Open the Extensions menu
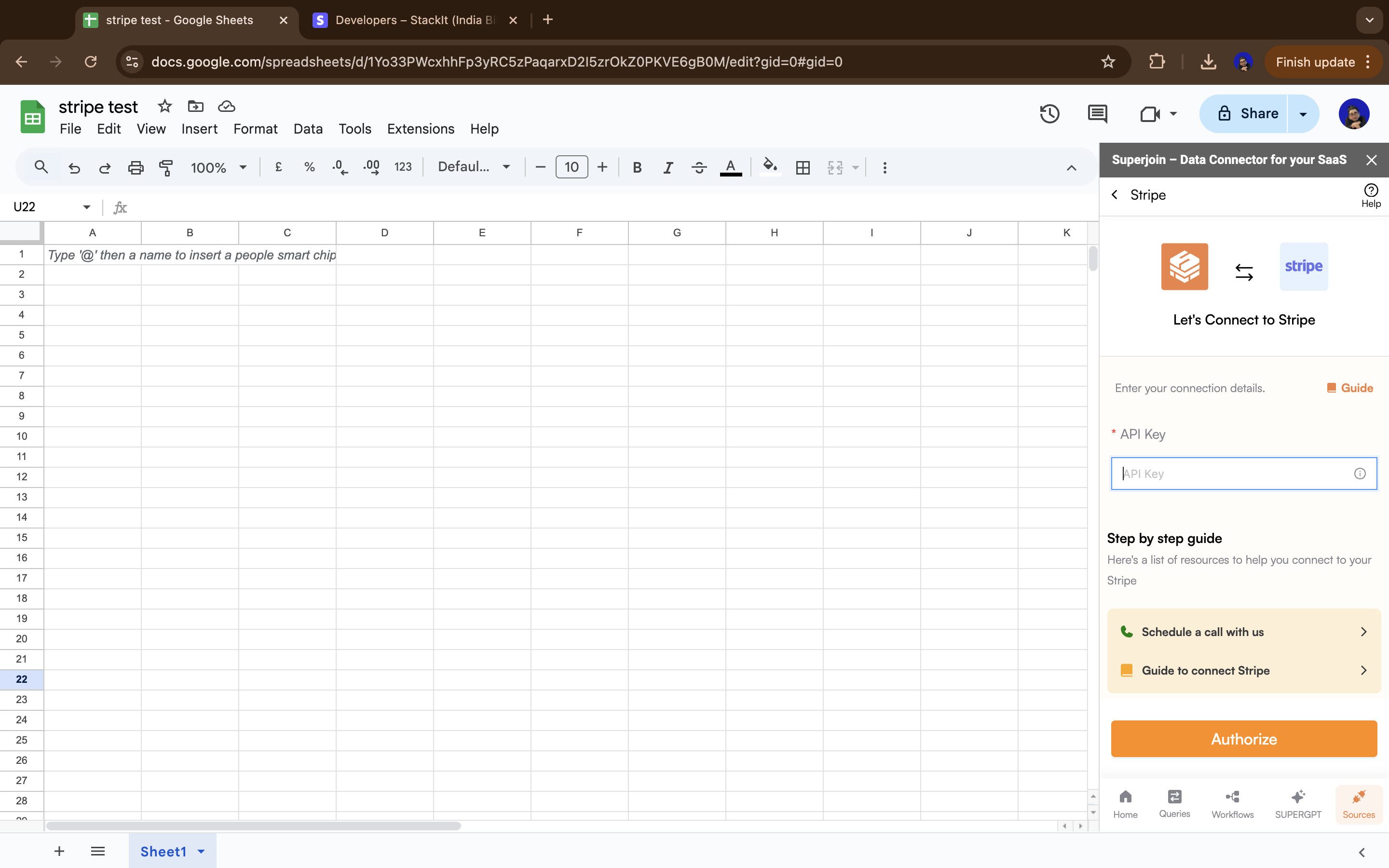The image size is (1389, 868). (x=420, y=129)
